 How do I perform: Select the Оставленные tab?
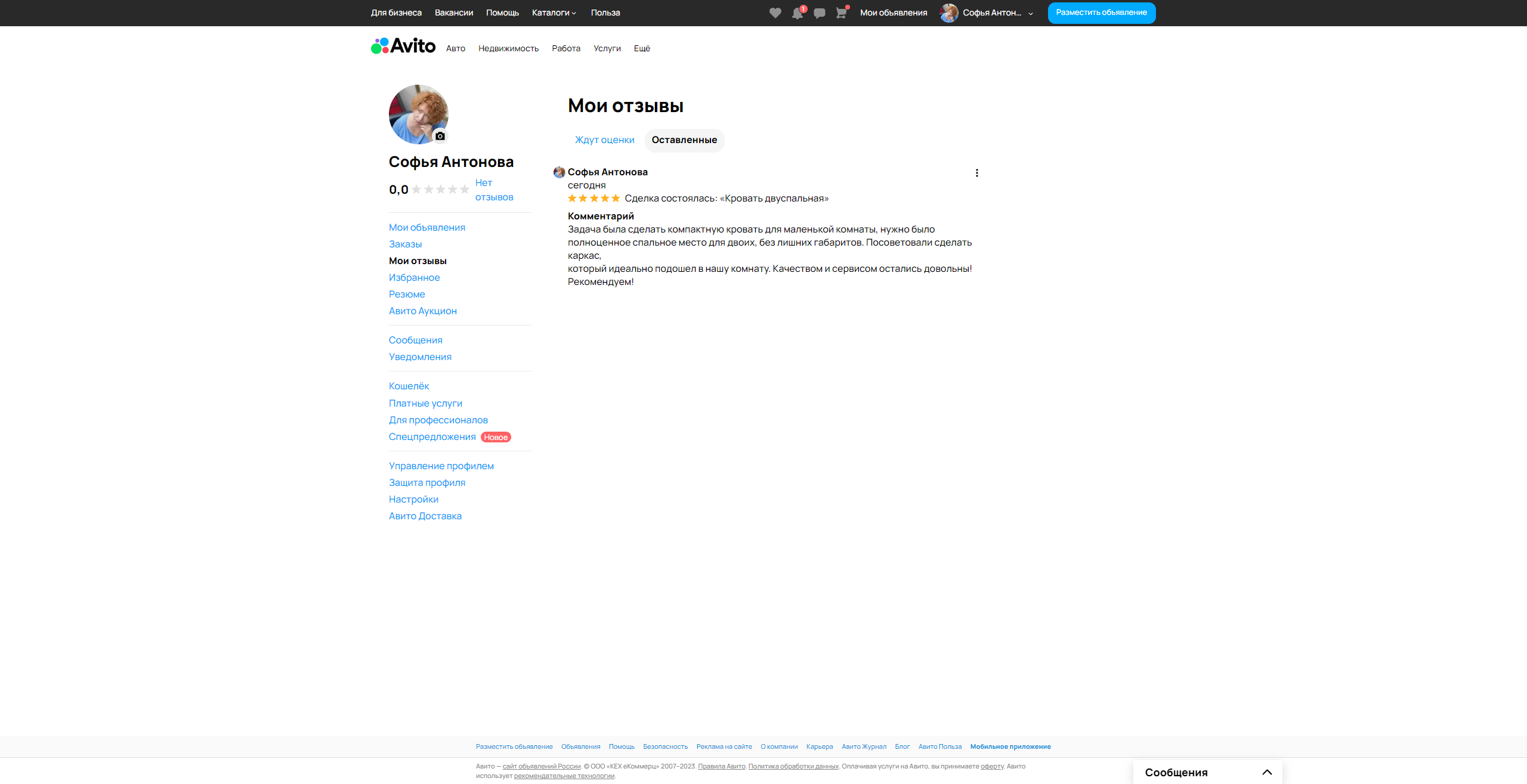pos(684,140)
